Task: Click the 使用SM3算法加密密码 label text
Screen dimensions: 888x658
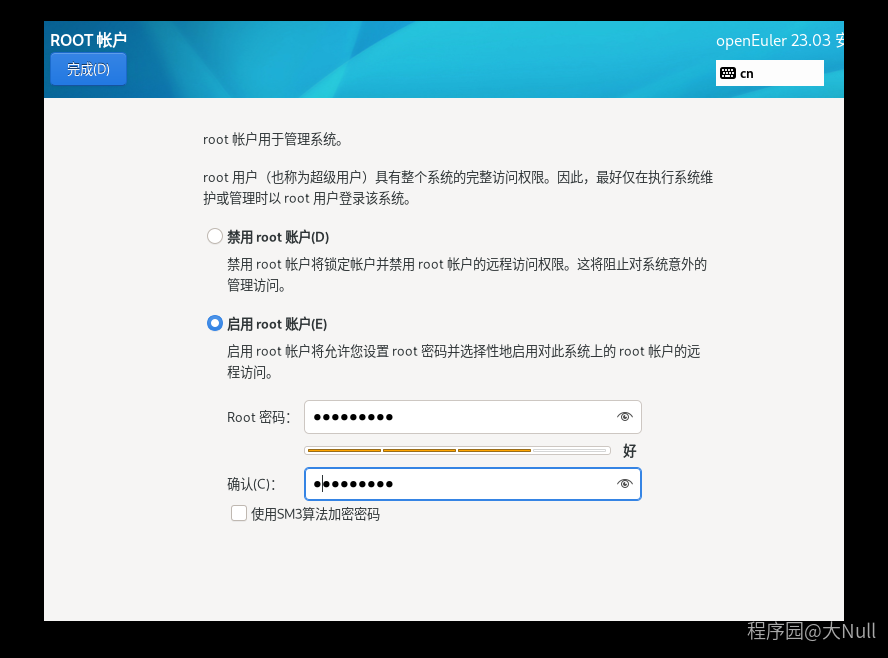Action: (315, 514)
